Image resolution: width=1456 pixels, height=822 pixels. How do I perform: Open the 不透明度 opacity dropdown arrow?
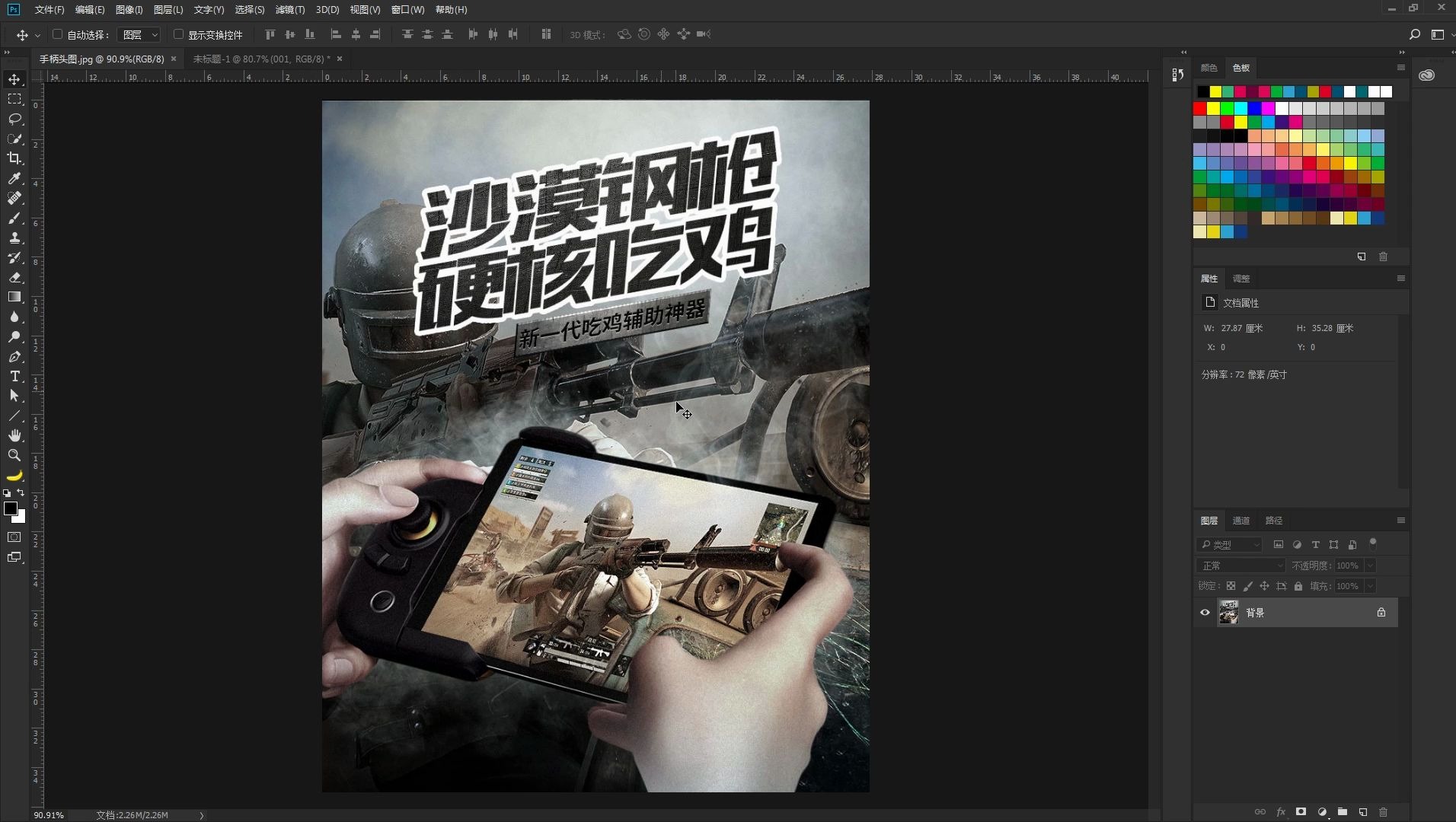[1370, 566]
